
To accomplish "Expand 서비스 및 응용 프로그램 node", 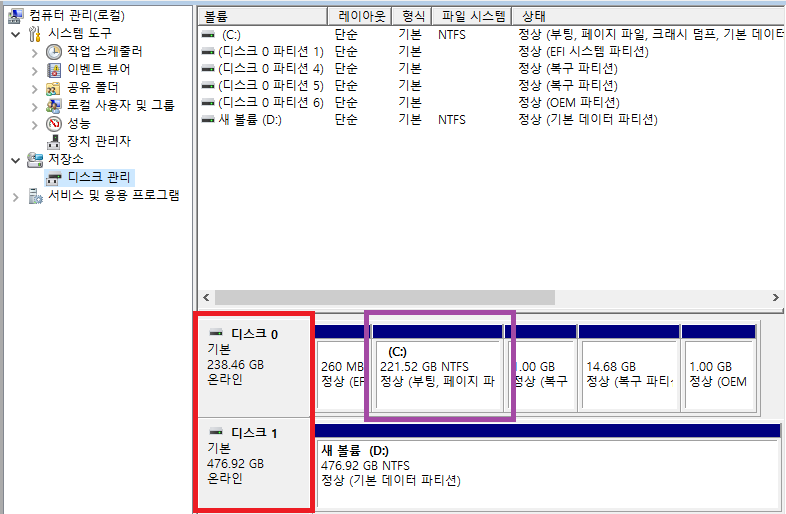I will pos(16,197).
